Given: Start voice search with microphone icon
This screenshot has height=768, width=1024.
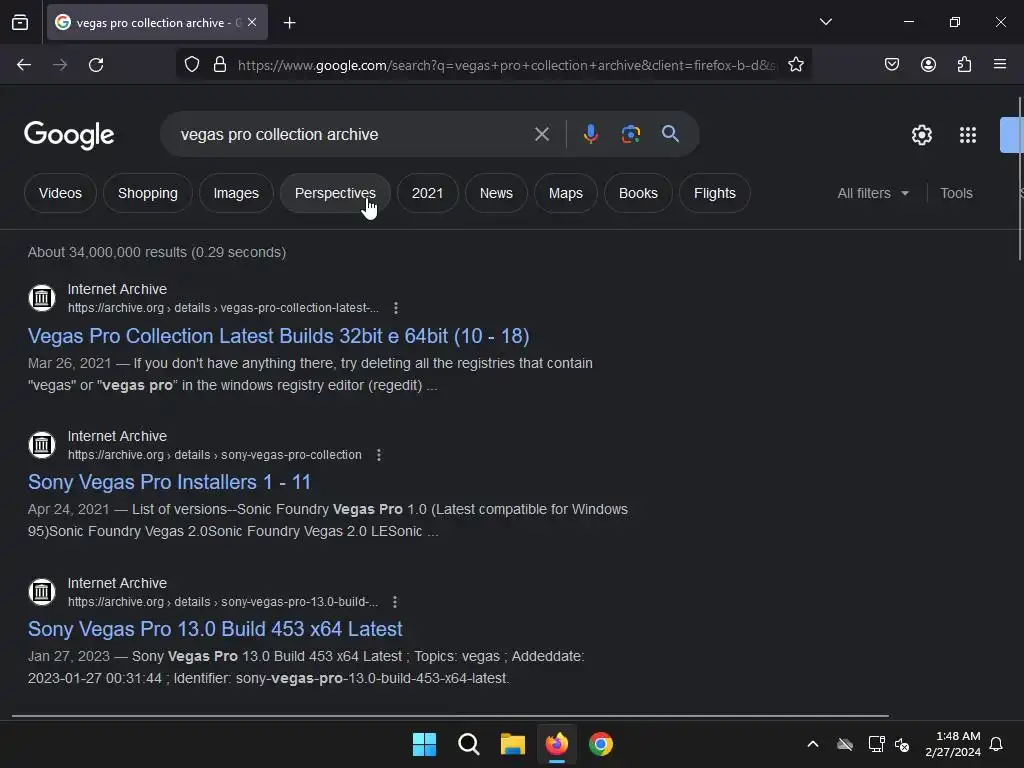Looking at the screenshot, I should coord(590,135).
